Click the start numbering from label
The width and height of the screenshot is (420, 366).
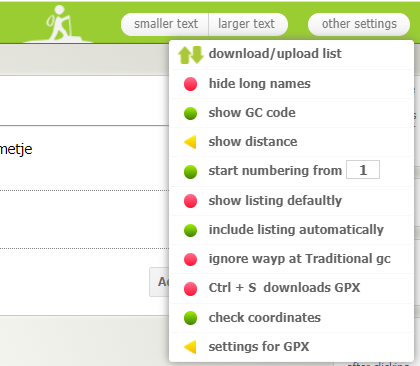[275, 171]
